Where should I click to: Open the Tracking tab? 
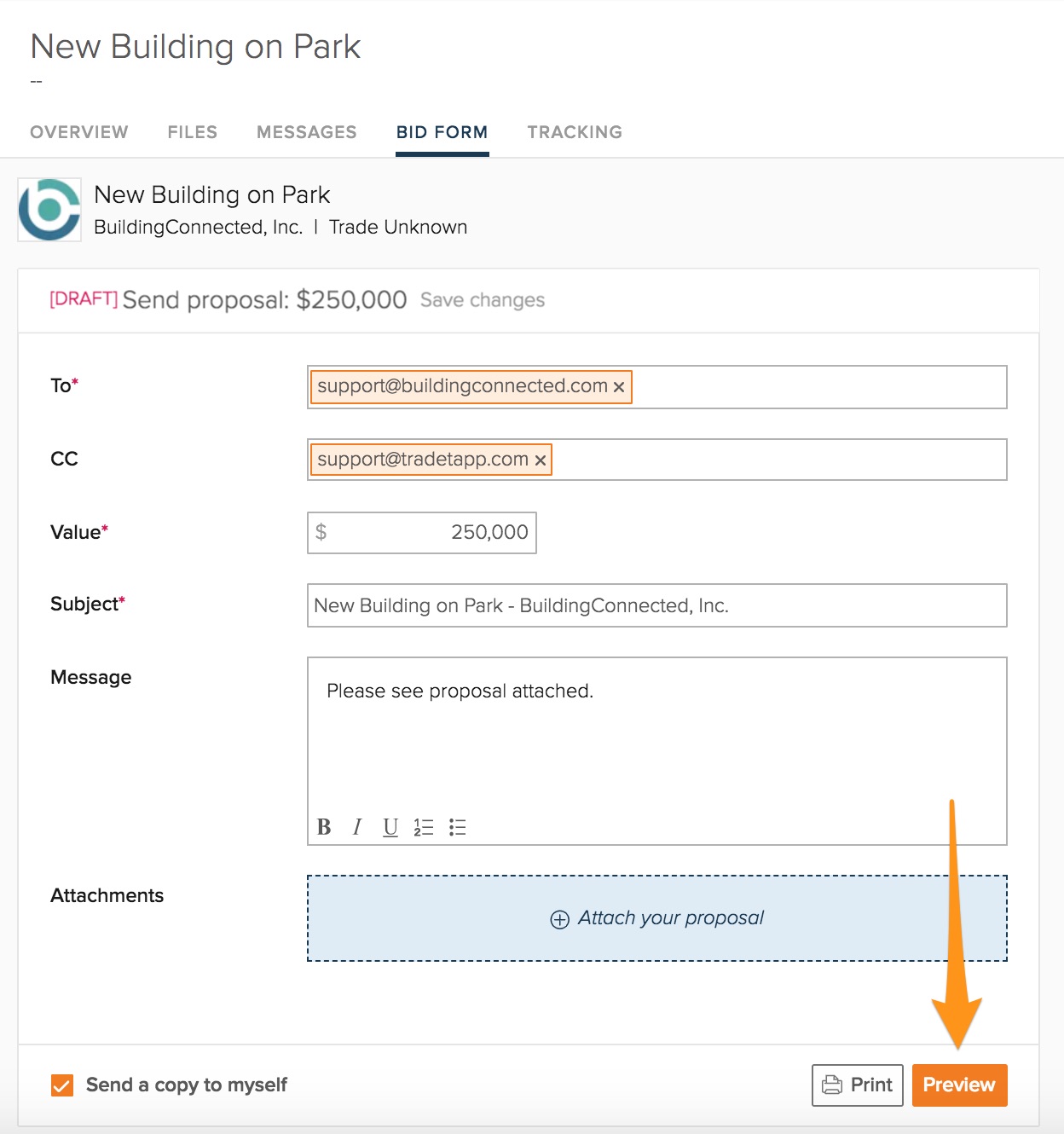pyautogui.click(x=575, y=132)
